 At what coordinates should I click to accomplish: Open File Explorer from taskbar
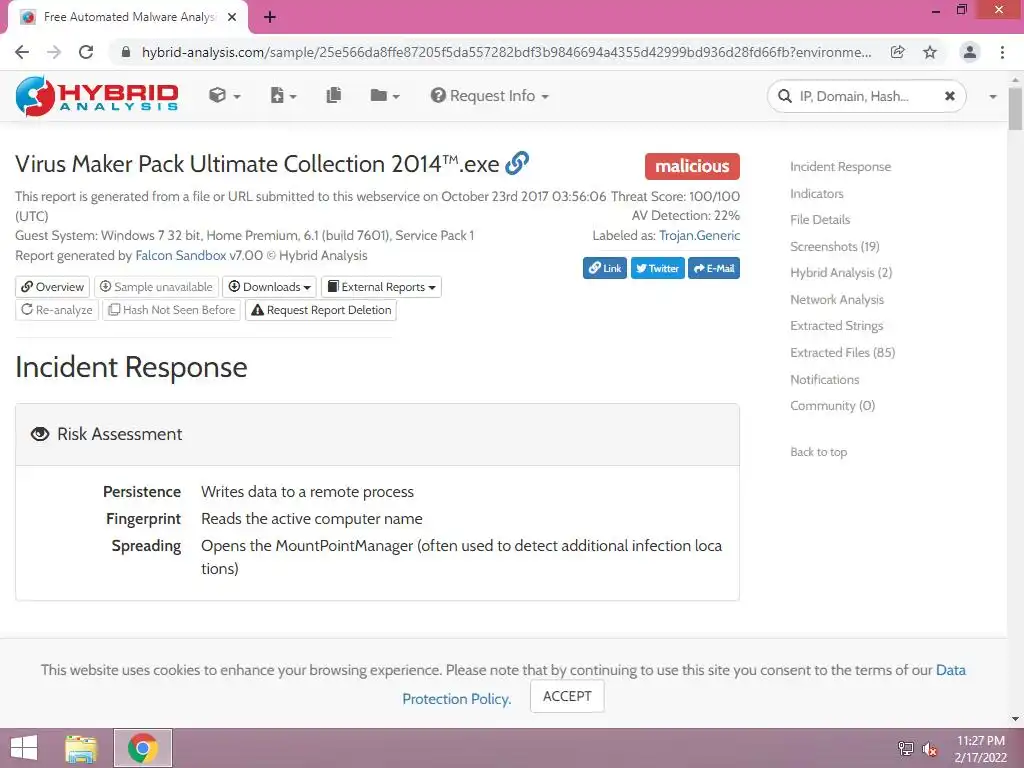81,748
